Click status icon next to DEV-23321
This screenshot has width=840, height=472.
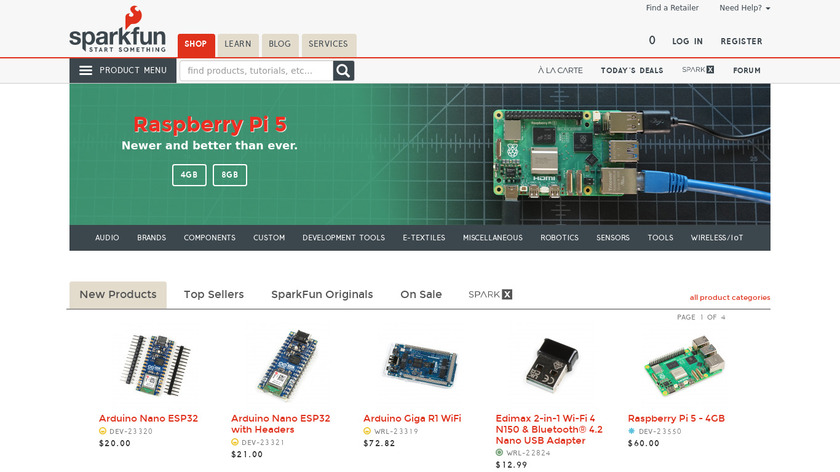(235, 442)
